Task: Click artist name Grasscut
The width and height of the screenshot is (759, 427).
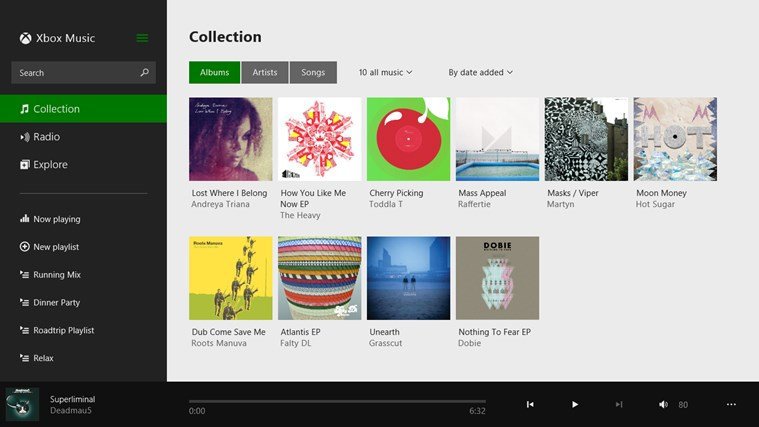Action: coord(385,343)
